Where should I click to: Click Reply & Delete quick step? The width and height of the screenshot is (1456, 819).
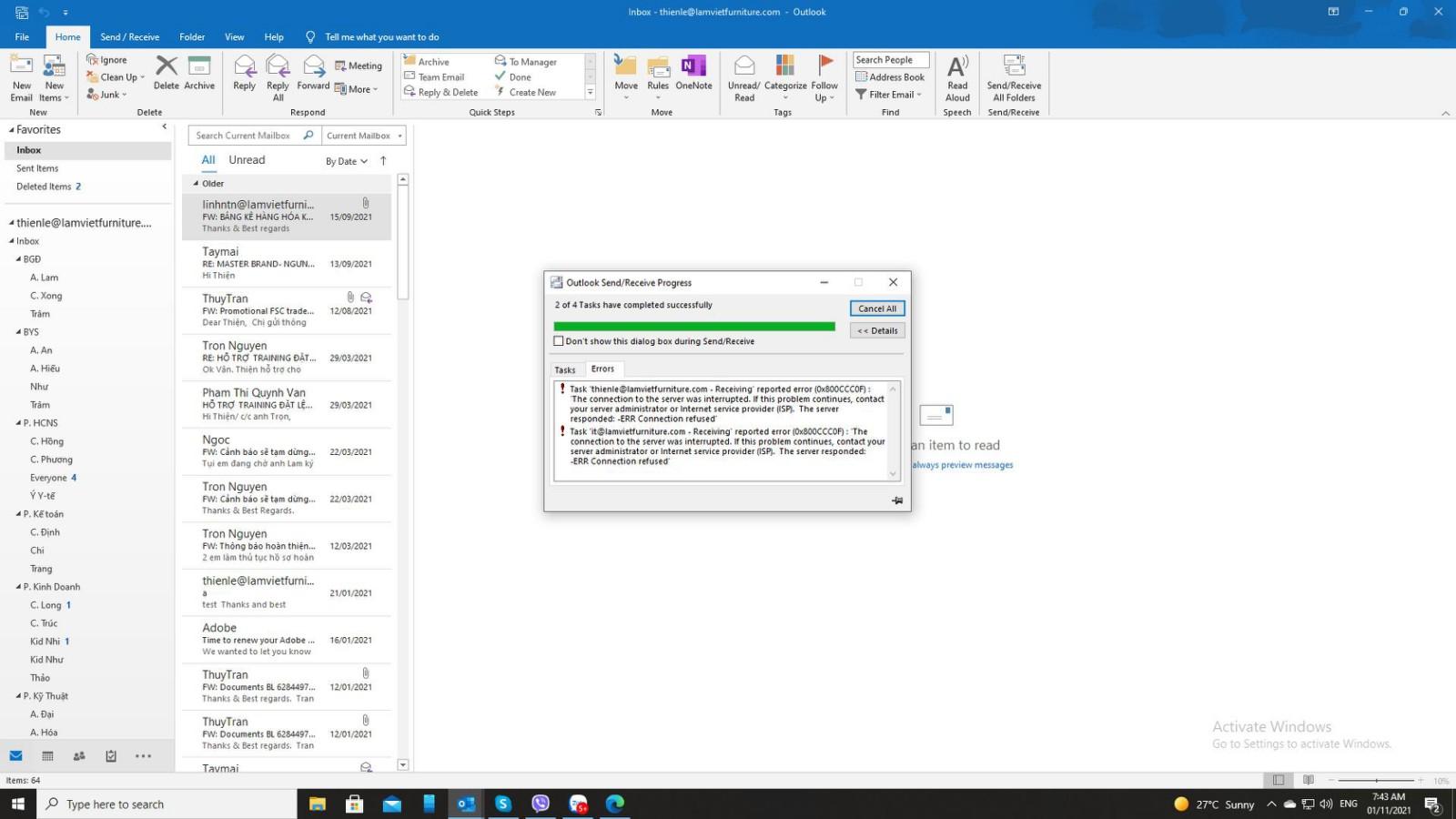(x=441, y=92)
